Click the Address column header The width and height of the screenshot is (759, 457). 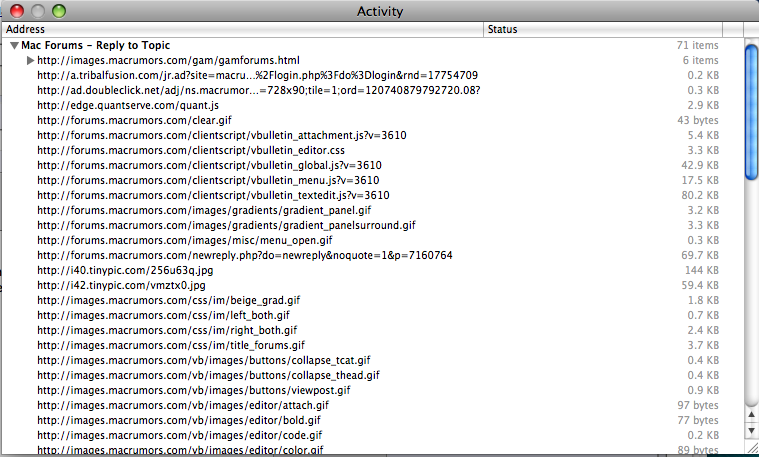click(242, 29)
